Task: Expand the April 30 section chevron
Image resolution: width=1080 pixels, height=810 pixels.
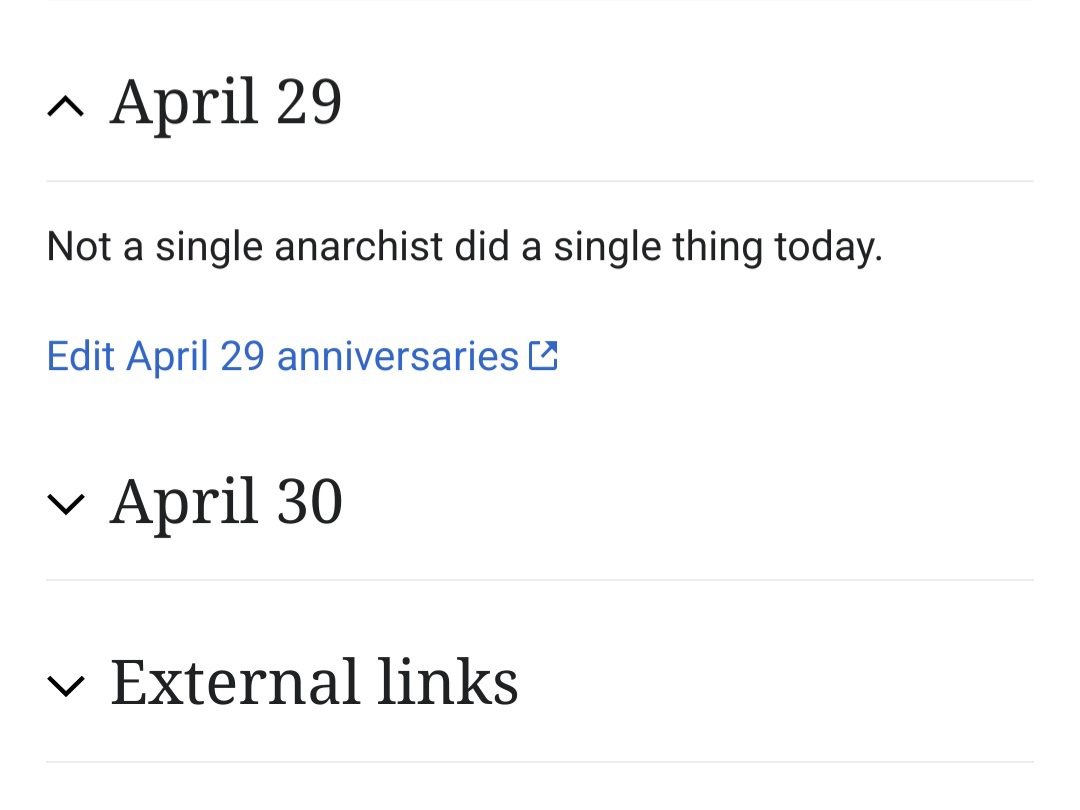Action: 66,505
